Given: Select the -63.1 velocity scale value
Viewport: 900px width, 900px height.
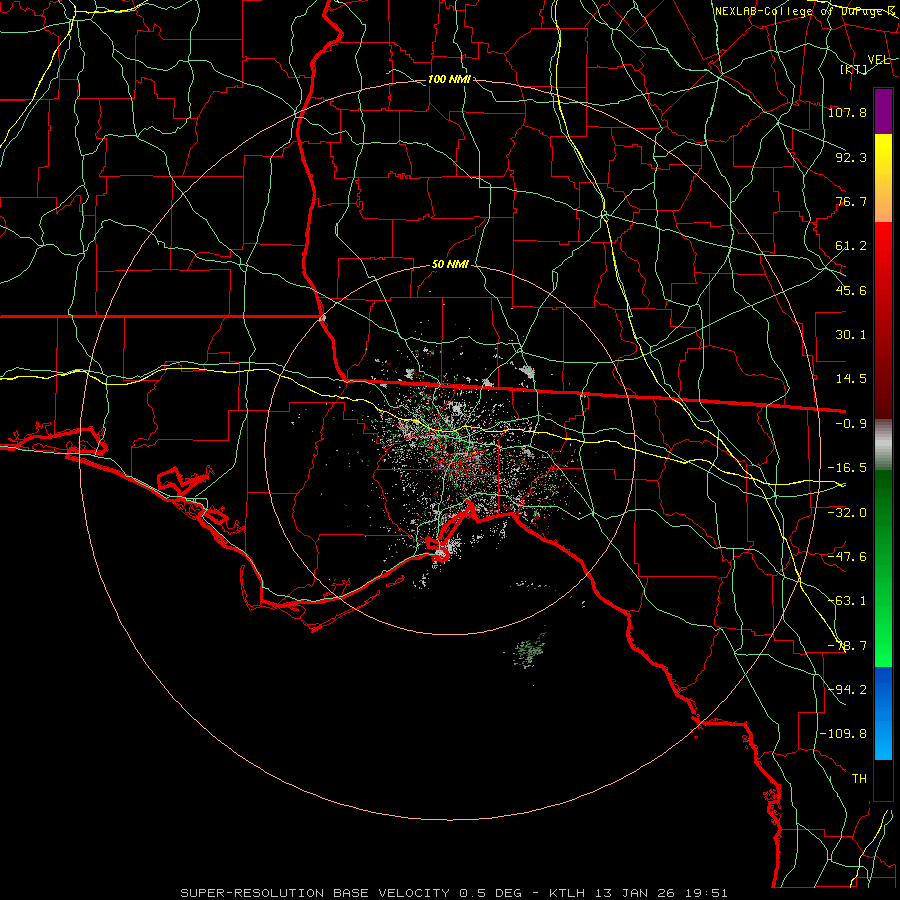Looking at the screenshot, I should pyautogui.click(x=847, y=601).
